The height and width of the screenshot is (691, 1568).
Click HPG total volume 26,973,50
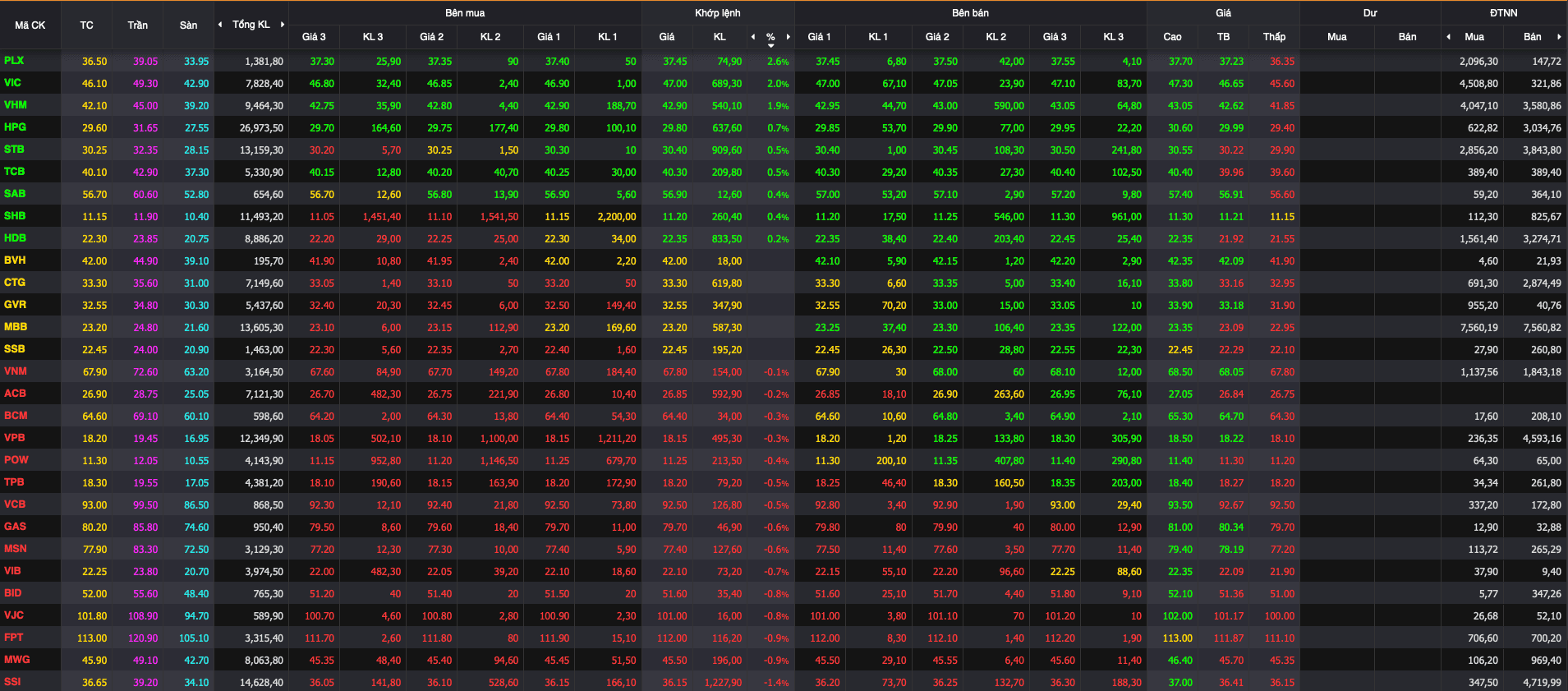click(261, 128)
